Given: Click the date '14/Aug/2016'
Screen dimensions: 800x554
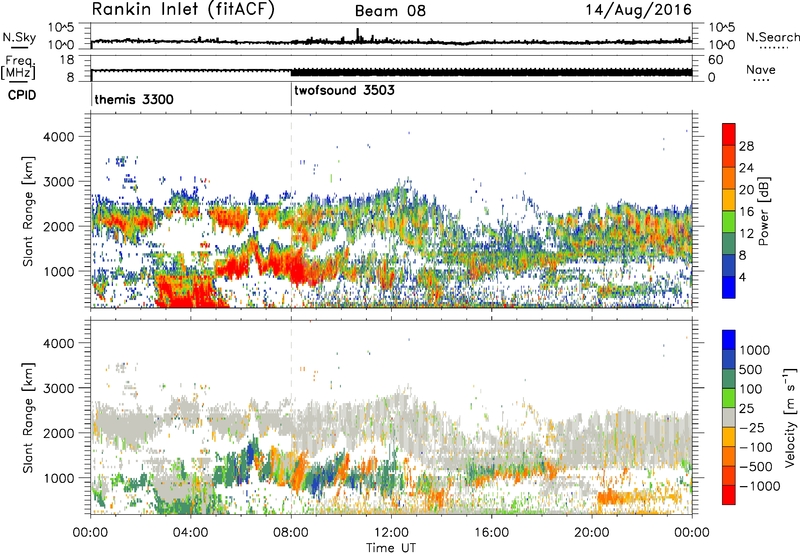Looking at the screenshot, I should [x=638, y=10].
